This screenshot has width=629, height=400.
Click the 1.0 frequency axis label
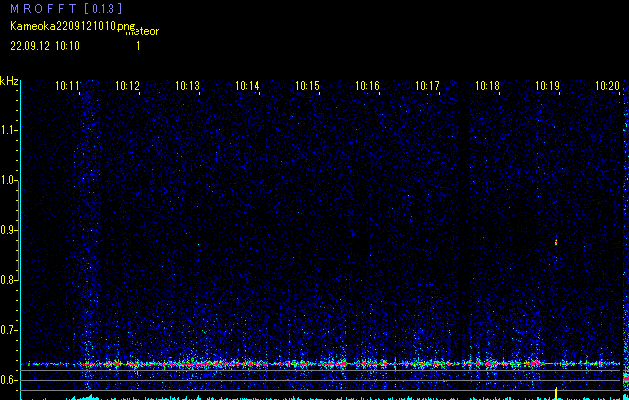(8, 180)
